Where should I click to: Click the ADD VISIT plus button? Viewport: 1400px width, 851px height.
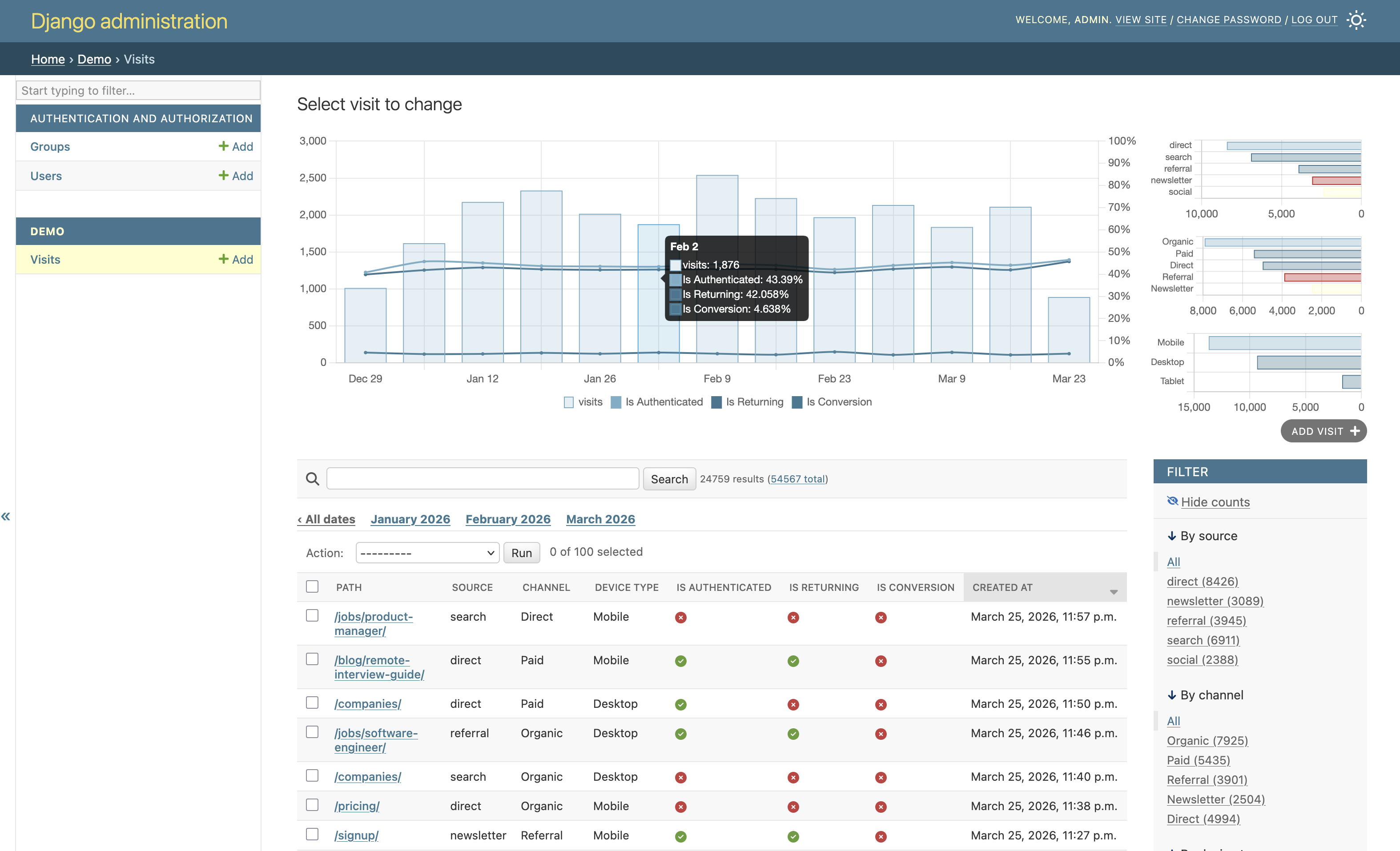click(1324, 430)
